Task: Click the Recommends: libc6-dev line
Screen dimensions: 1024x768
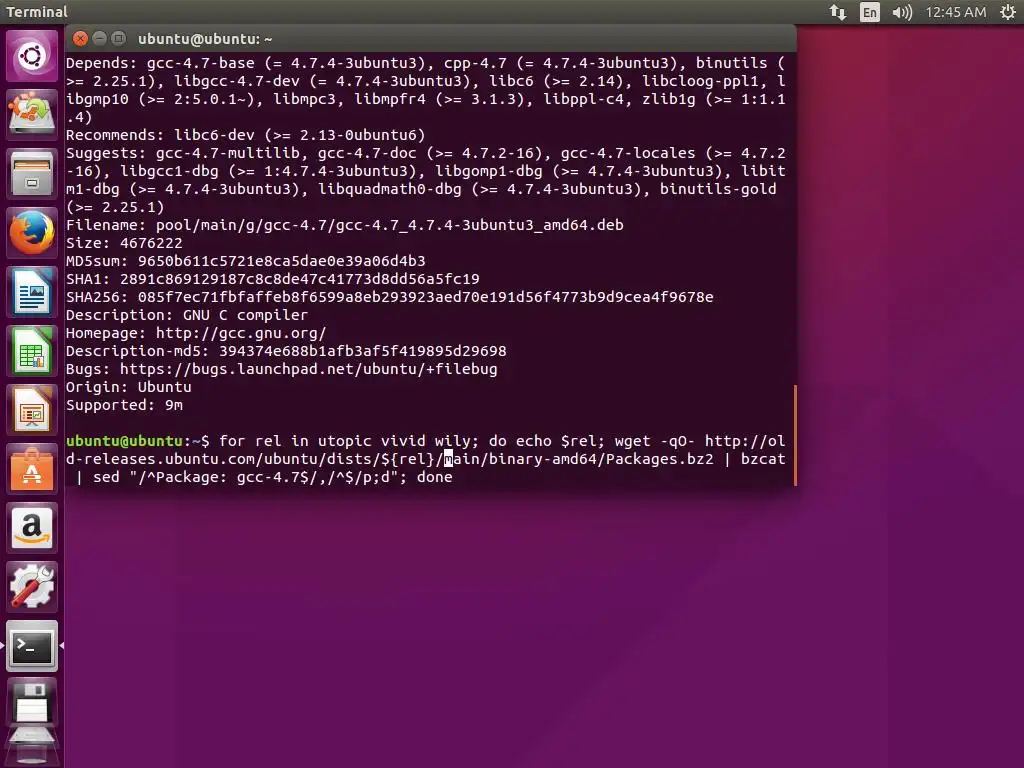Action: coord(246,135)
